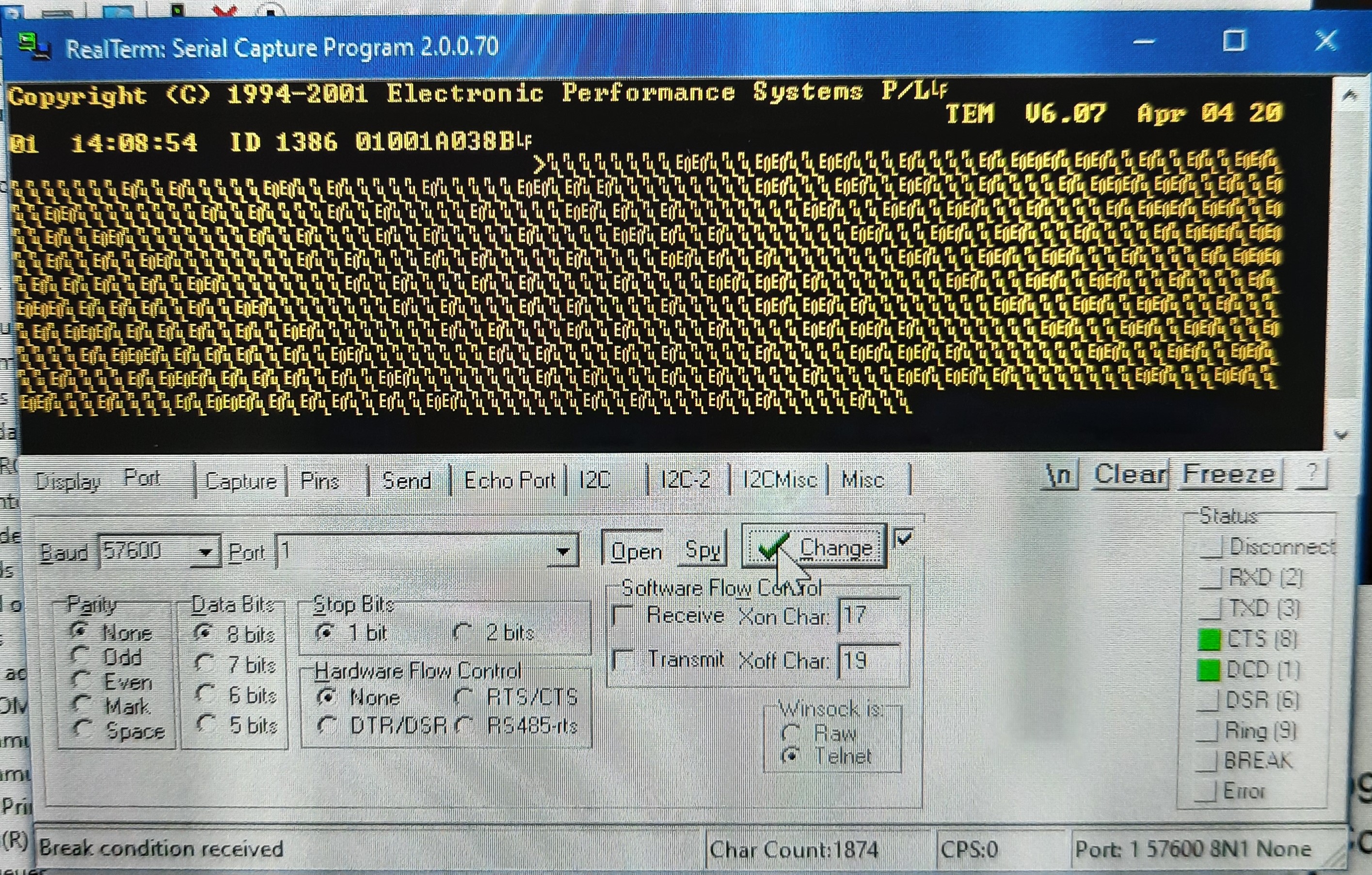This screenshot has width=1372, height=875.
Task: Switch to the Pins tab
Action: click(x=319, y=481)
